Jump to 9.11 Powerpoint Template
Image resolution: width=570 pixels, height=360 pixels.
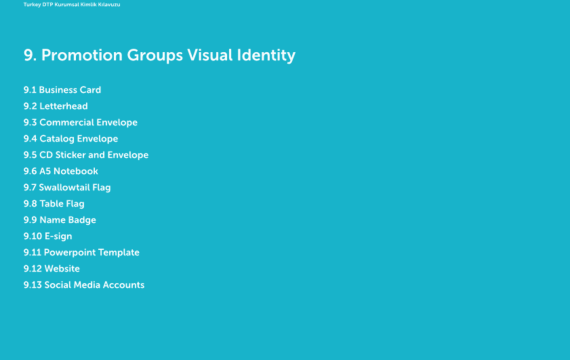coord(81,253)
